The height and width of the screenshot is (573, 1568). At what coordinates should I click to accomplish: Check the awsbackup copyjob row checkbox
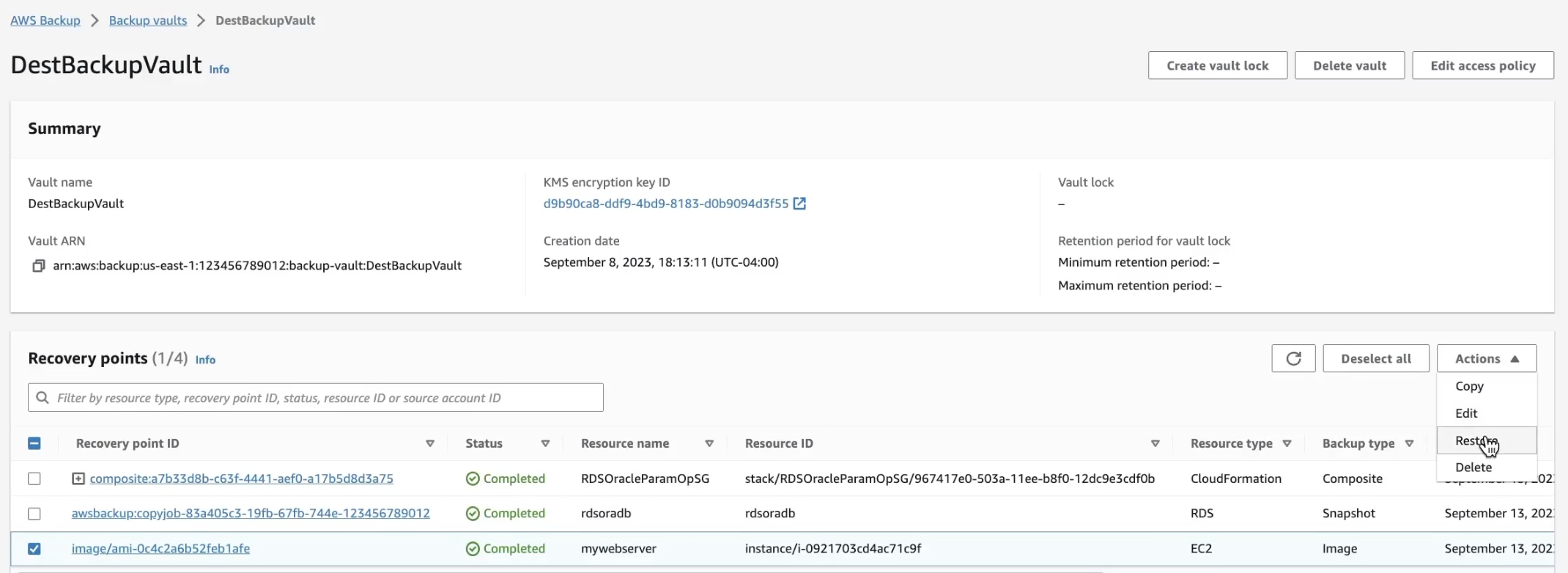pyautogui.click(x=34, y=514)
